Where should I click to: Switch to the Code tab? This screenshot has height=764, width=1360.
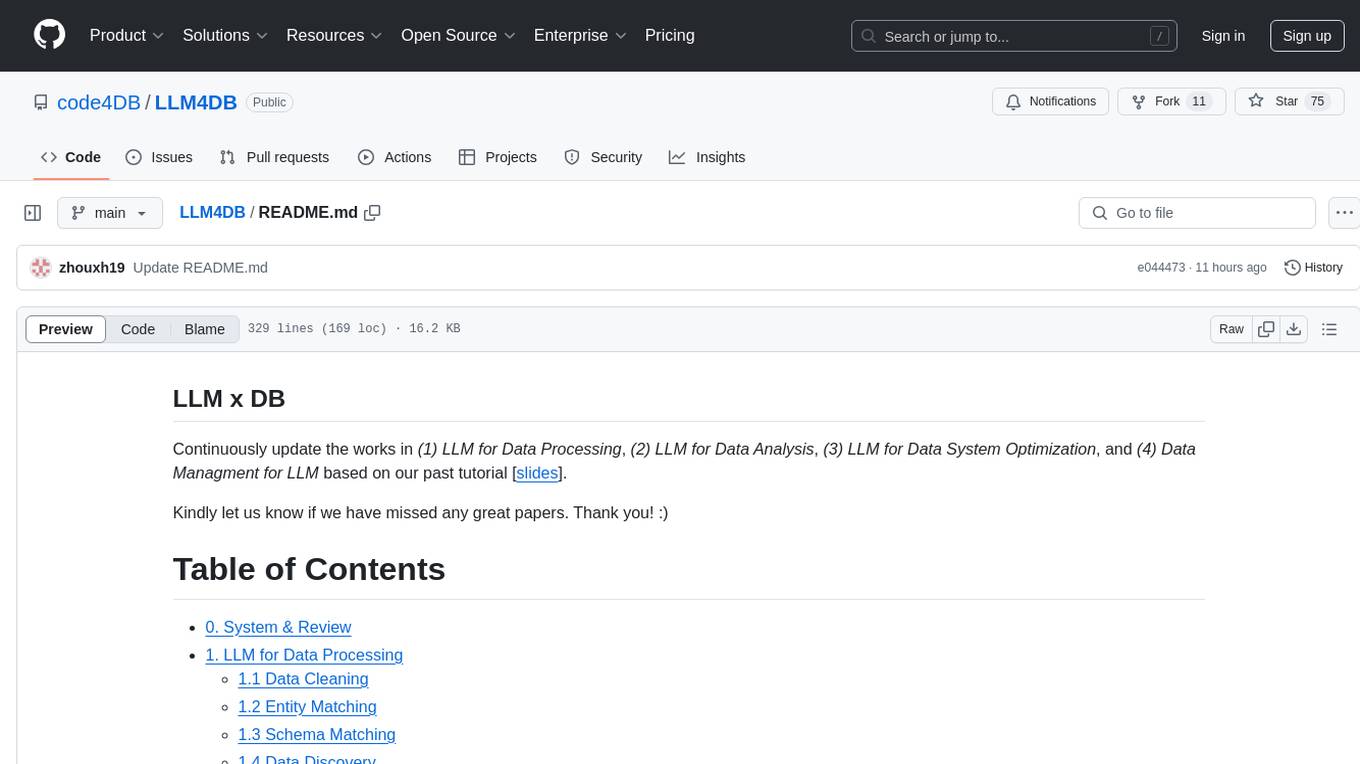point(71,157)
